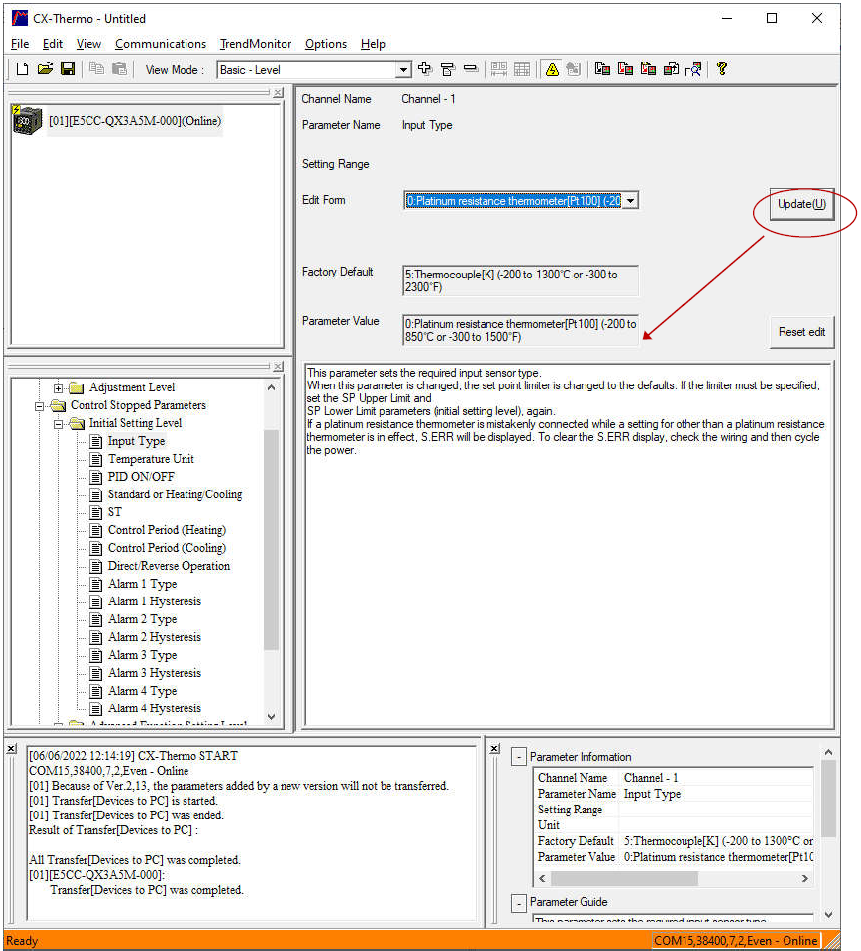Select the Alarm 4 Hysteresis parameter

[154, 708]
